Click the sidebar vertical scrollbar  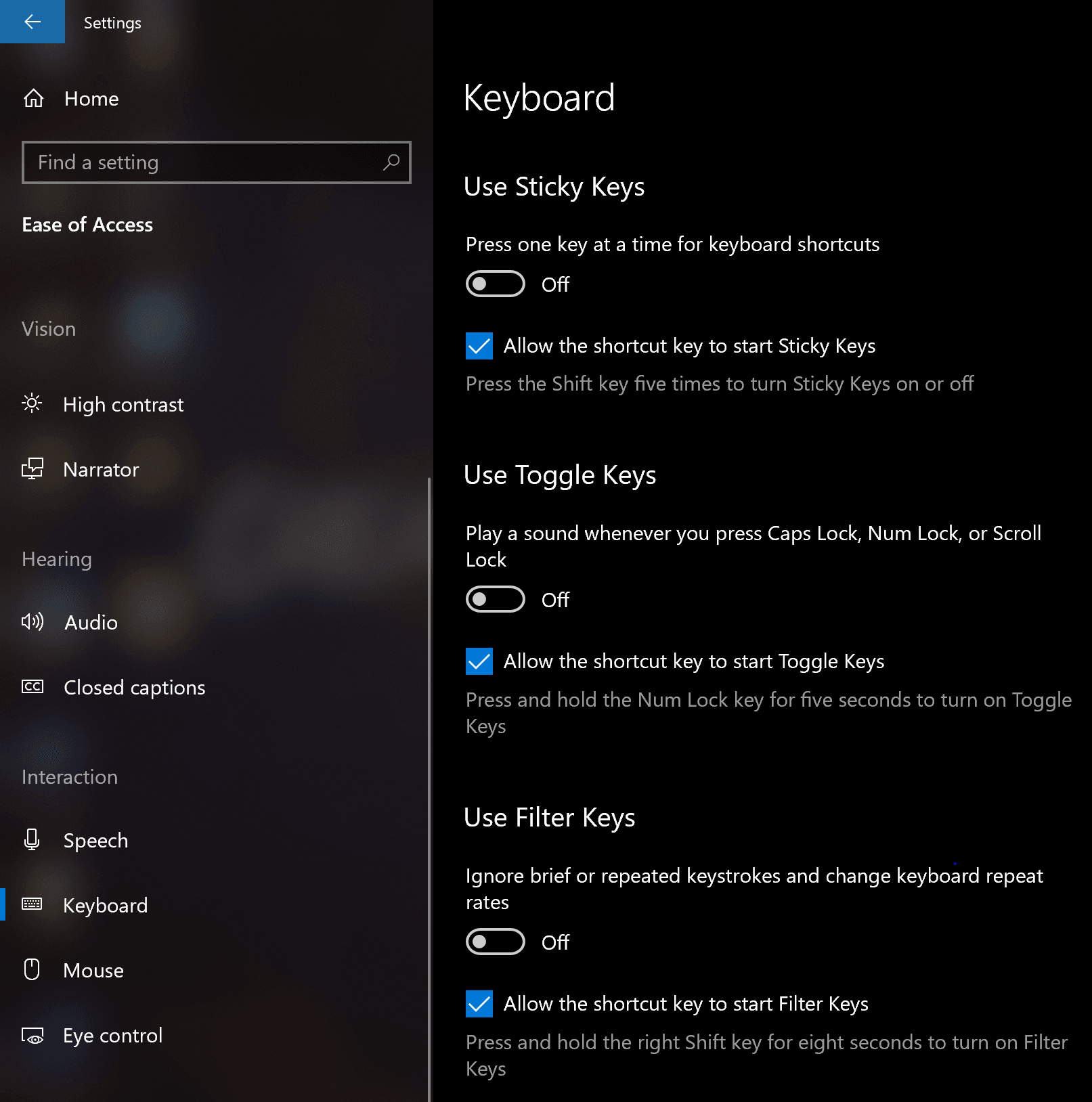[429, 789]
